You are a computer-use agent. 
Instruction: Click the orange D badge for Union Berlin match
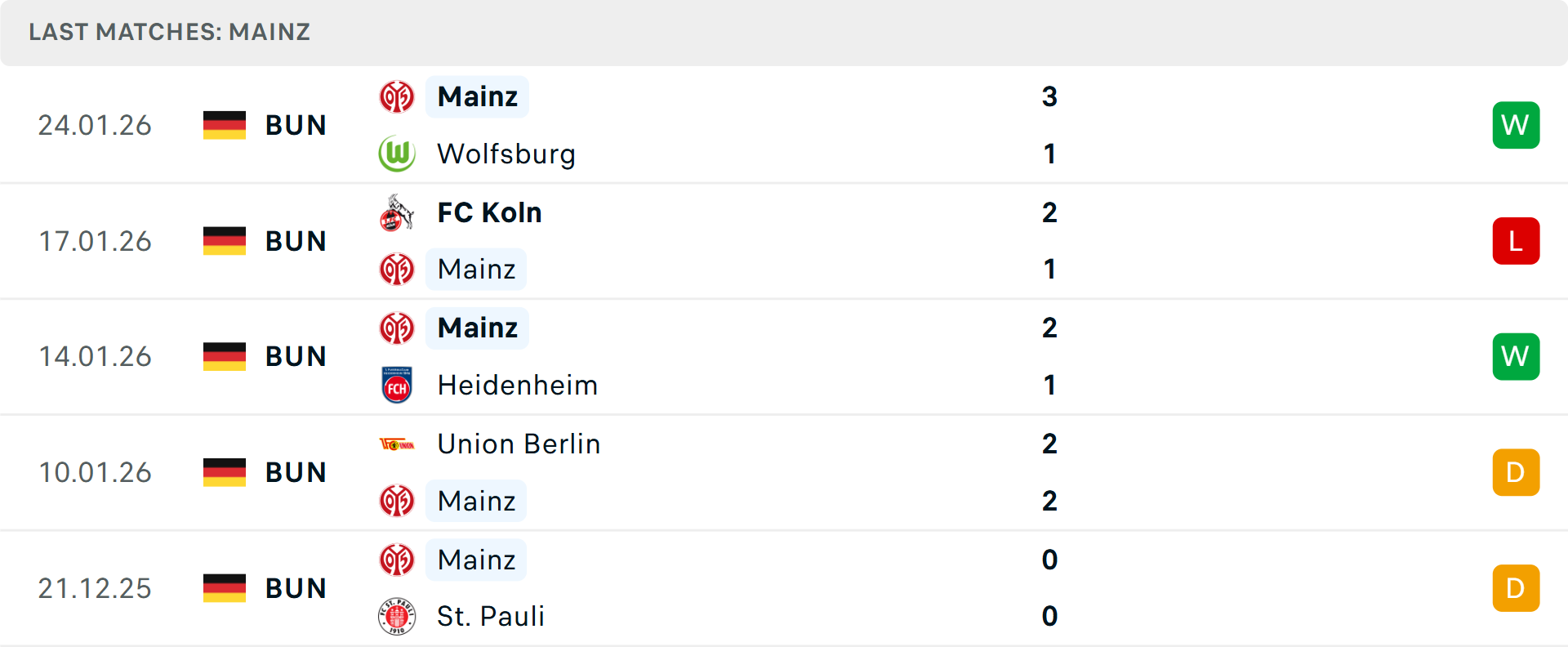click(1516, 472)
